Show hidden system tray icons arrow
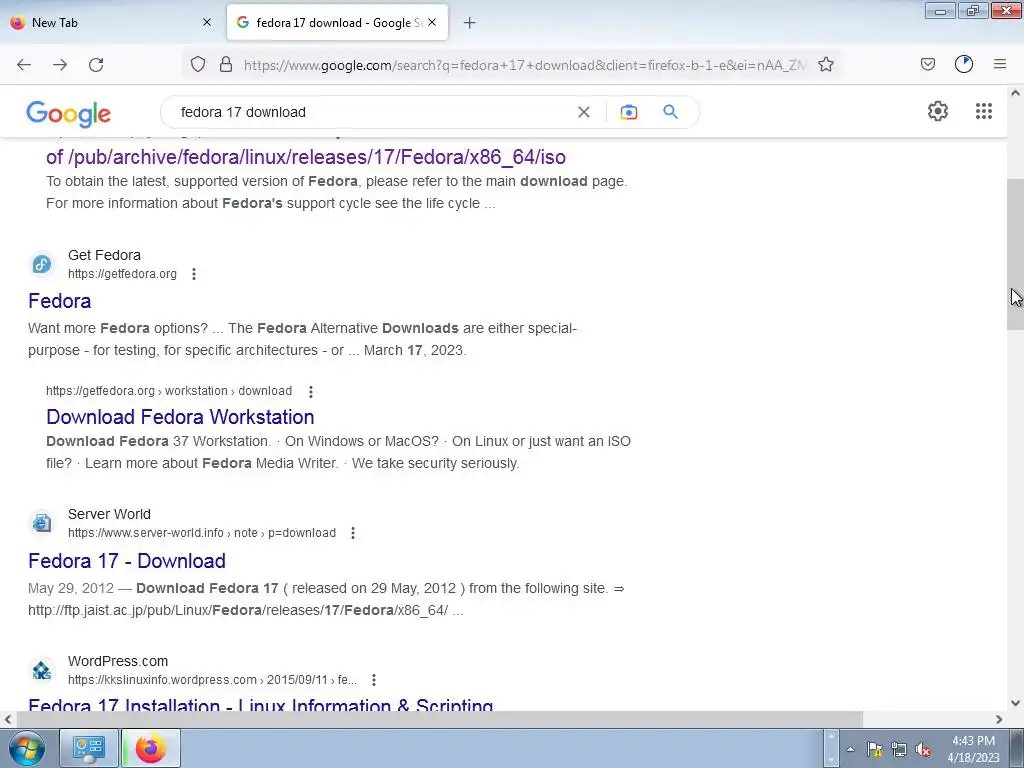Screen dimensions: 1024x768 (x=850, y=749)
